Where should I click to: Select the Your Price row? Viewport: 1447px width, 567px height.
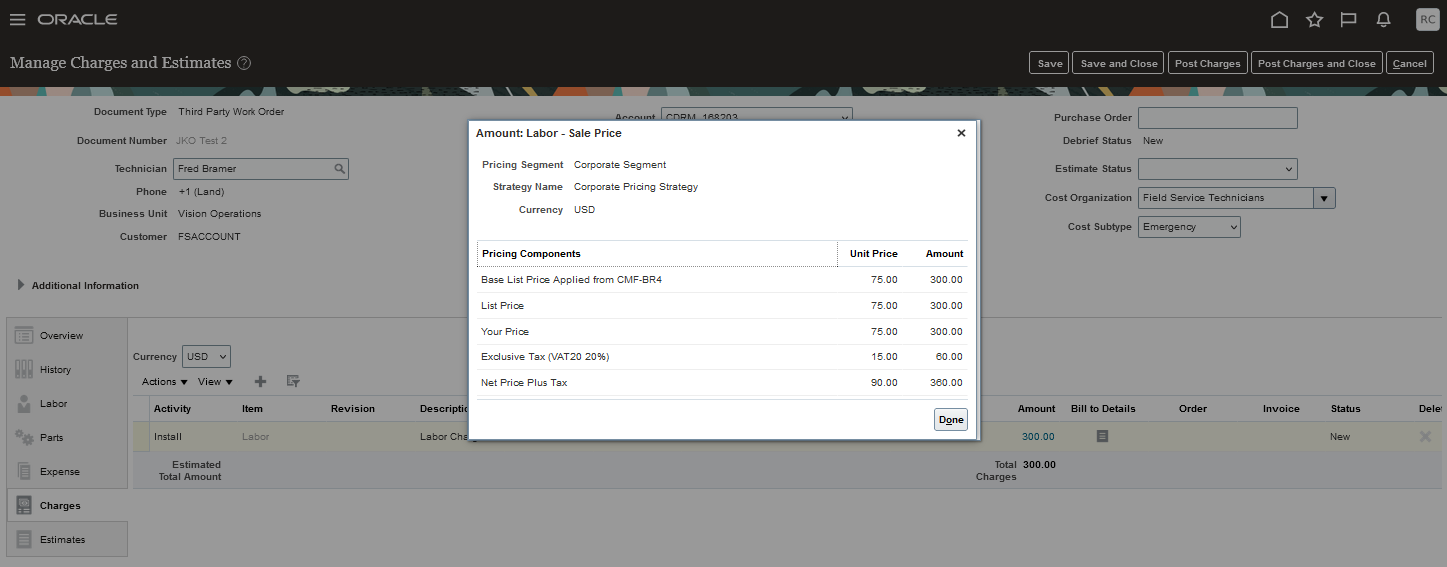point(722,331)
